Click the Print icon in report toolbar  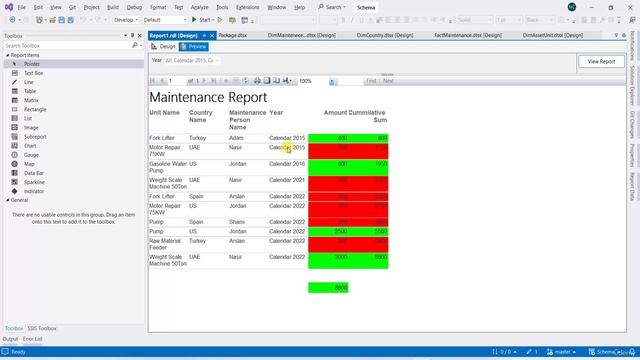click(x=257, y=81)
